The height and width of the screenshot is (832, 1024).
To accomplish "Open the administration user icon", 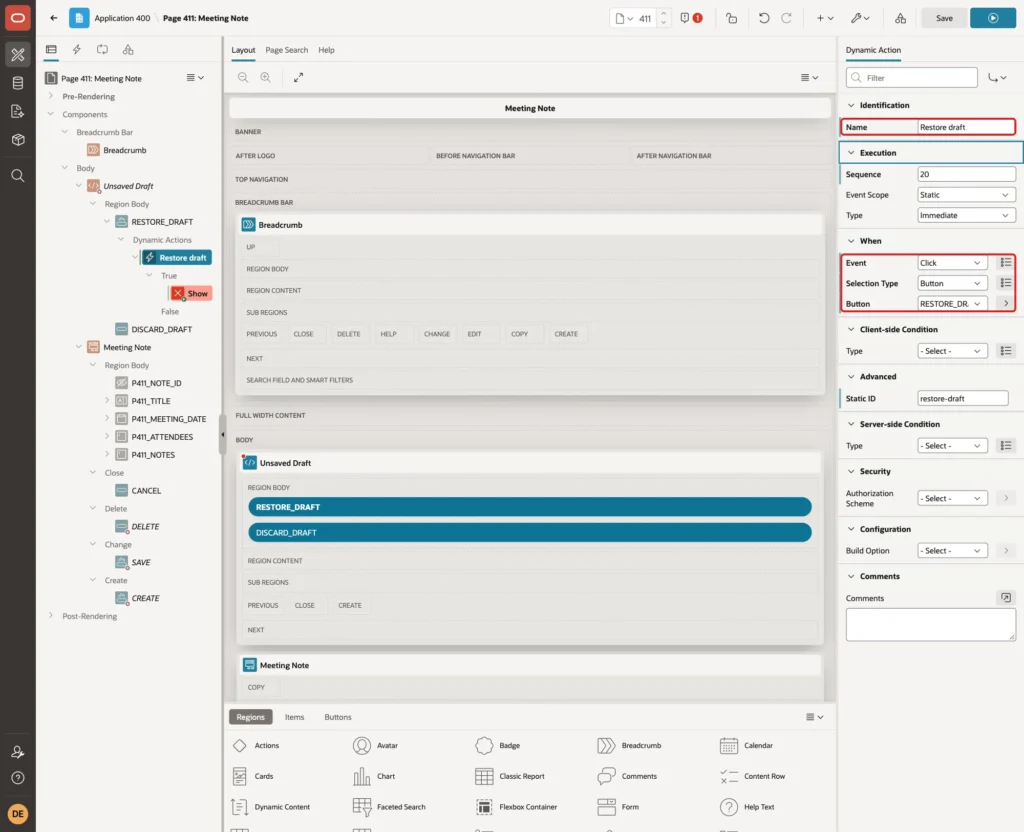I will coord(18,752).
